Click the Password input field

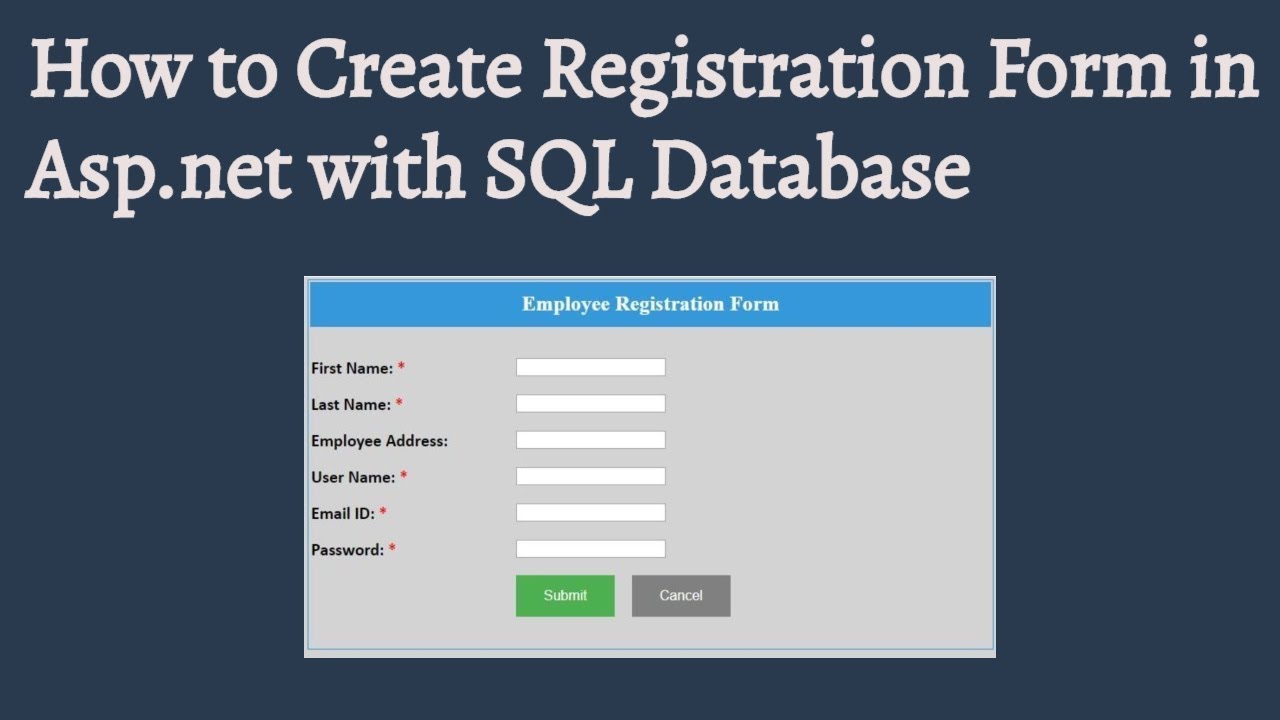point(590,549)
